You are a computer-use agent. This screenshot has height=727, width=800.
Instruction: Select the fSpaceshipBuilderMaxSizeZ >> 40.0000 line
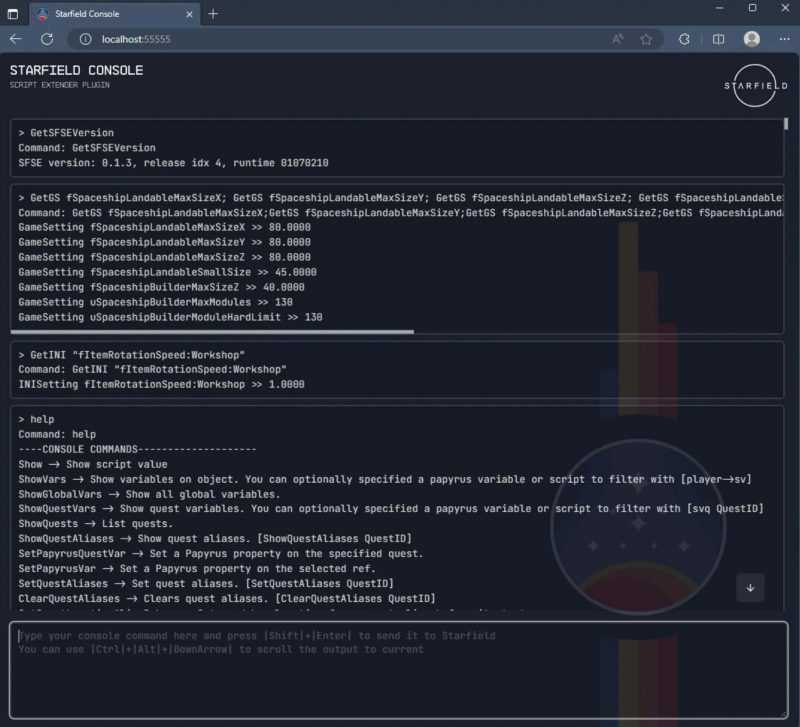(x=161, y=287)
